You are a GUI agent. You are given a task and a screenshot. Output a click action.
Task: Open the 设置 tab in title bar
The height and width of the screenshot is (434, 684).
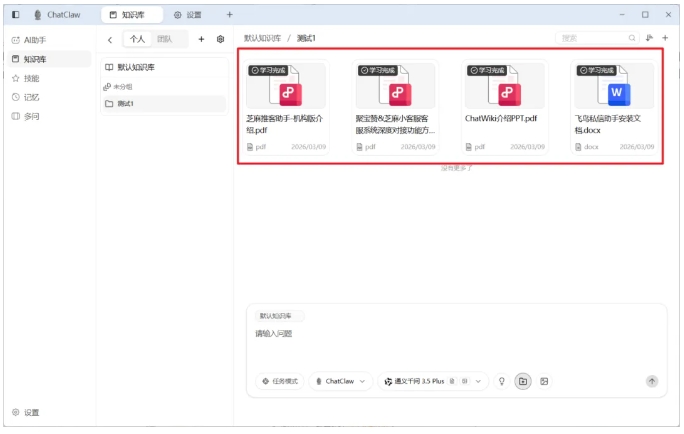click(x=188, y=15)
